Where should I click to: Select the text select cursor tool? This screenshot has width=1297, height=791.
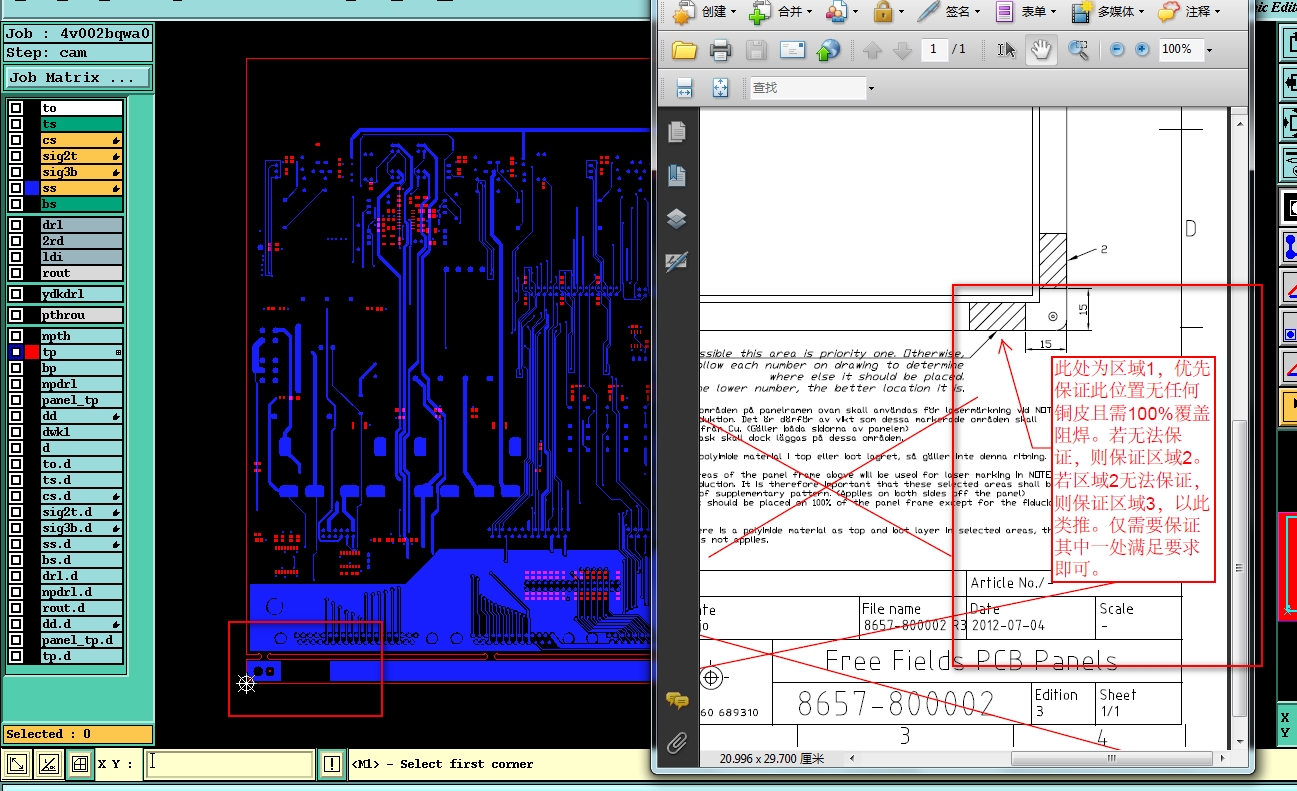pos(1007,50)
